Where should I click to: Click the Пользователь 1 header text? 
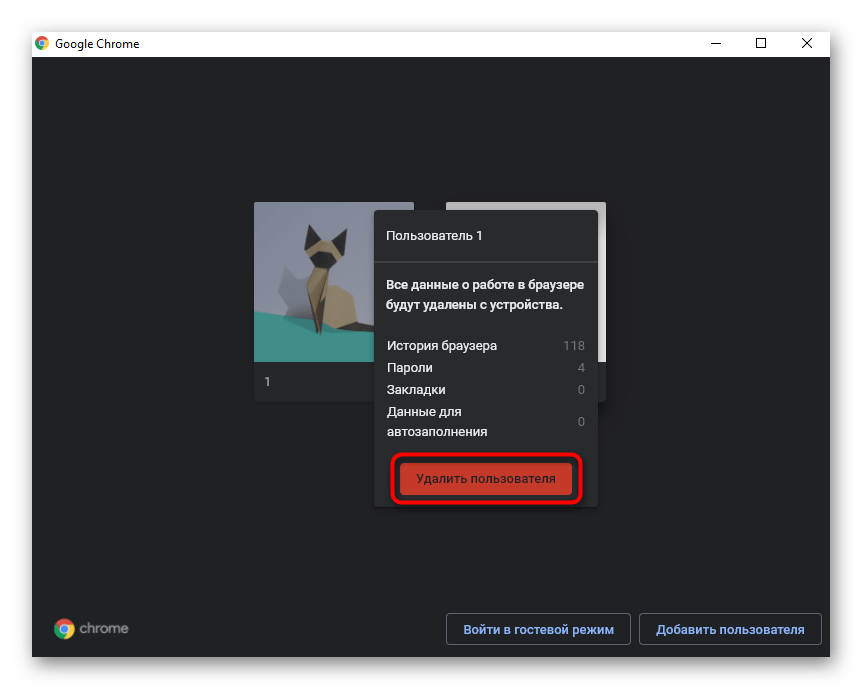tap(434, 236)
